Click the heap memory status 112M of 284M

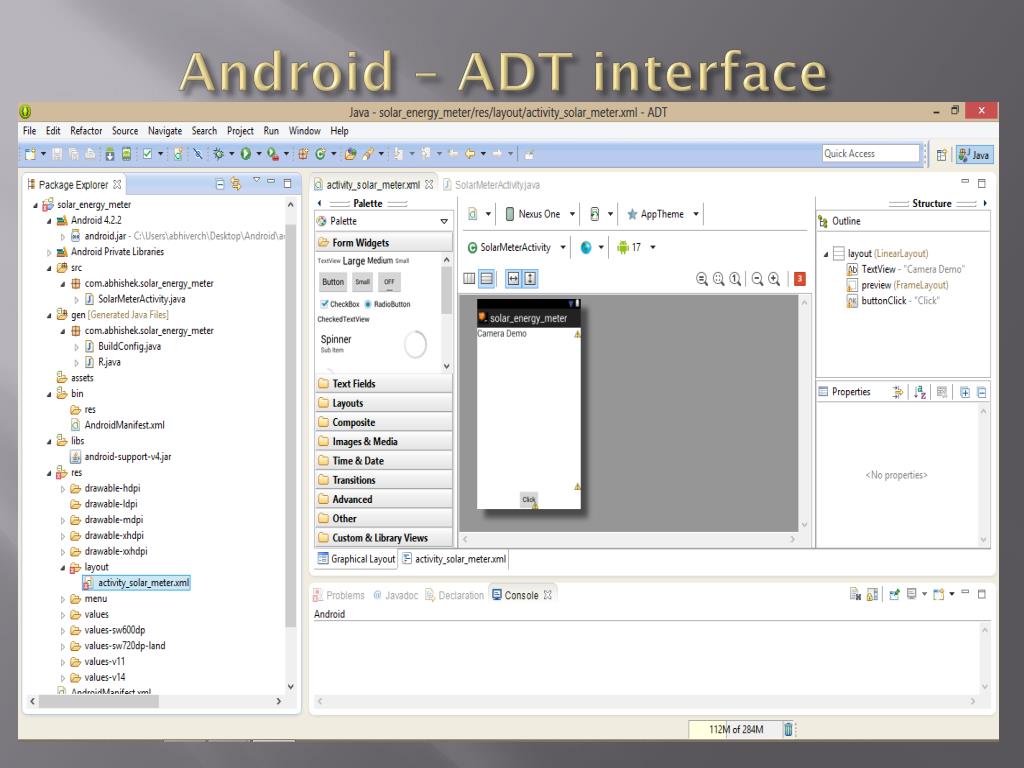(x=735, y=729)
